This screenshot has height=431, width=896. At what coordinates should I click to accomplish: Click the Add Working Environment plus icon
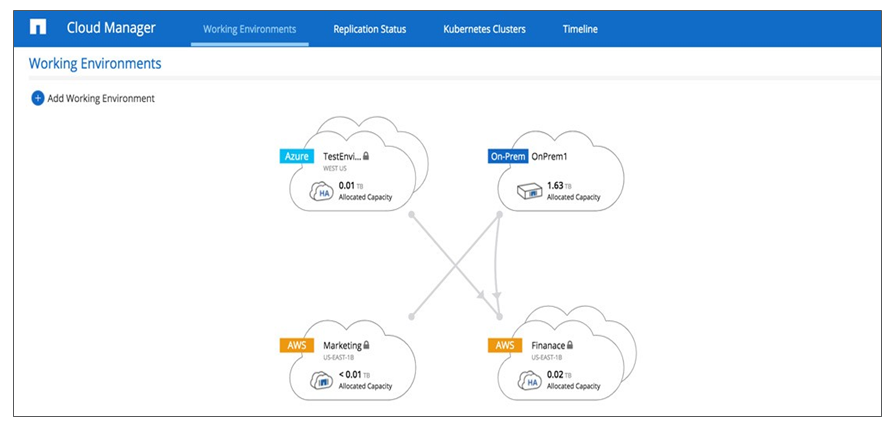click(x=37, y=98)
